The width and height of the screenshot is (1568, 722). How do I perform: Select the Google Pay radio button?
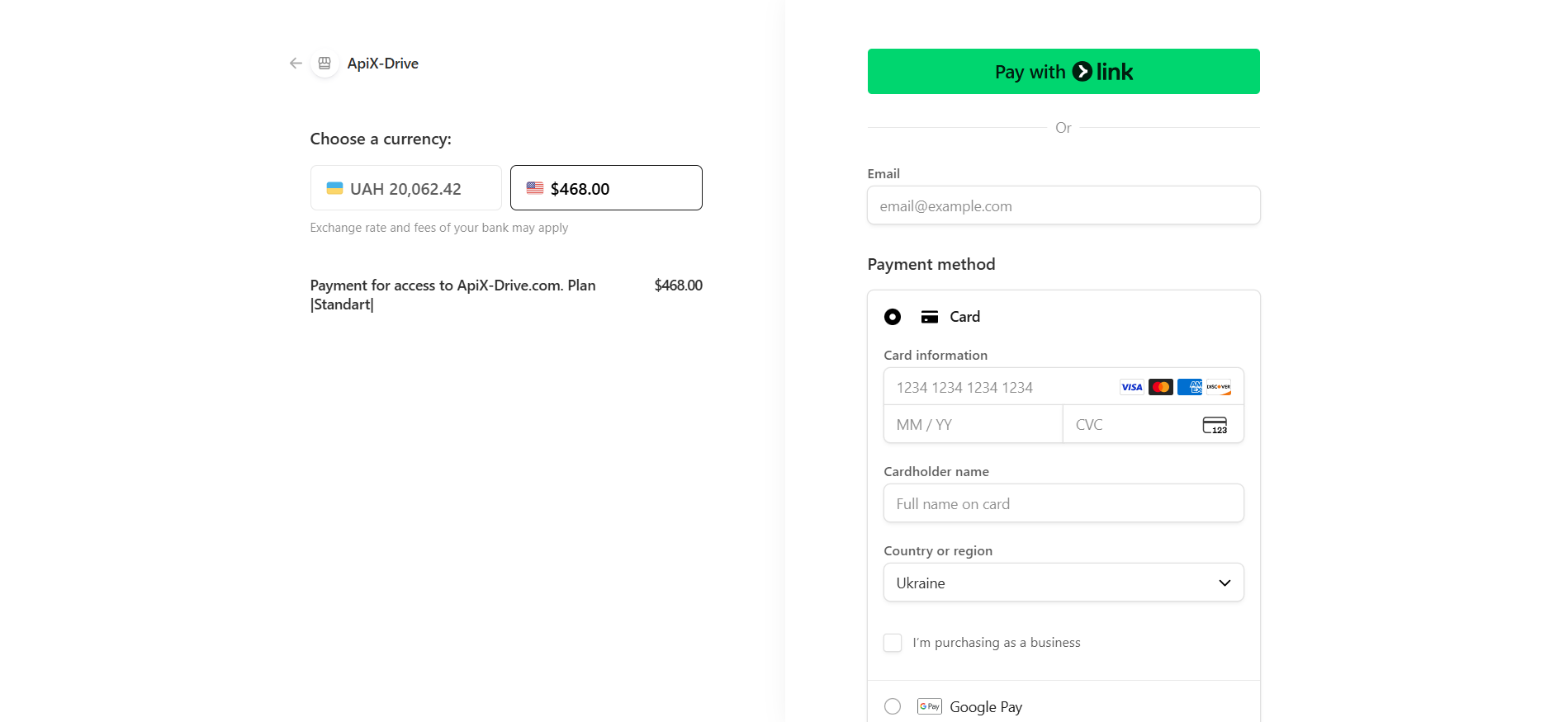[x=893, y=706]
